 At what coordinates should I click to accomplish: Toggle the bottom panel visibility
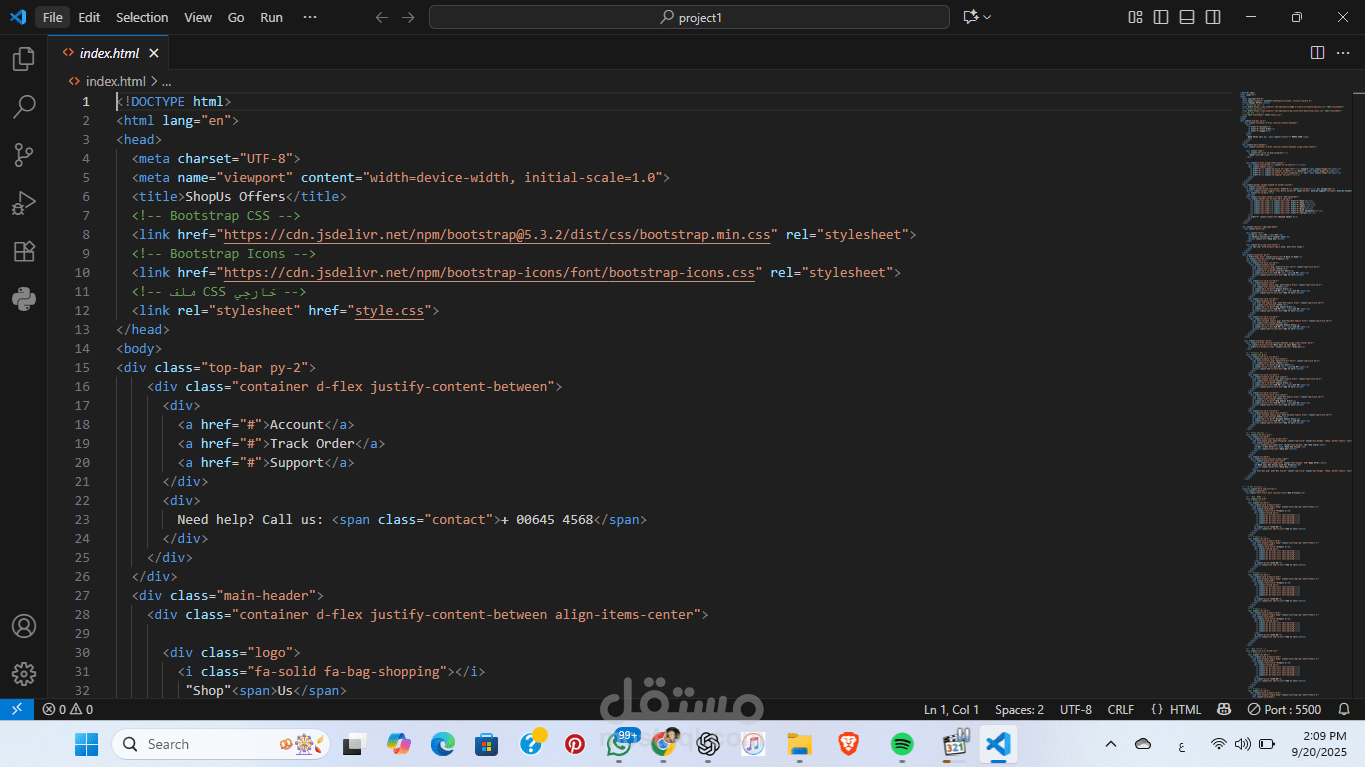coord(1187,17)
